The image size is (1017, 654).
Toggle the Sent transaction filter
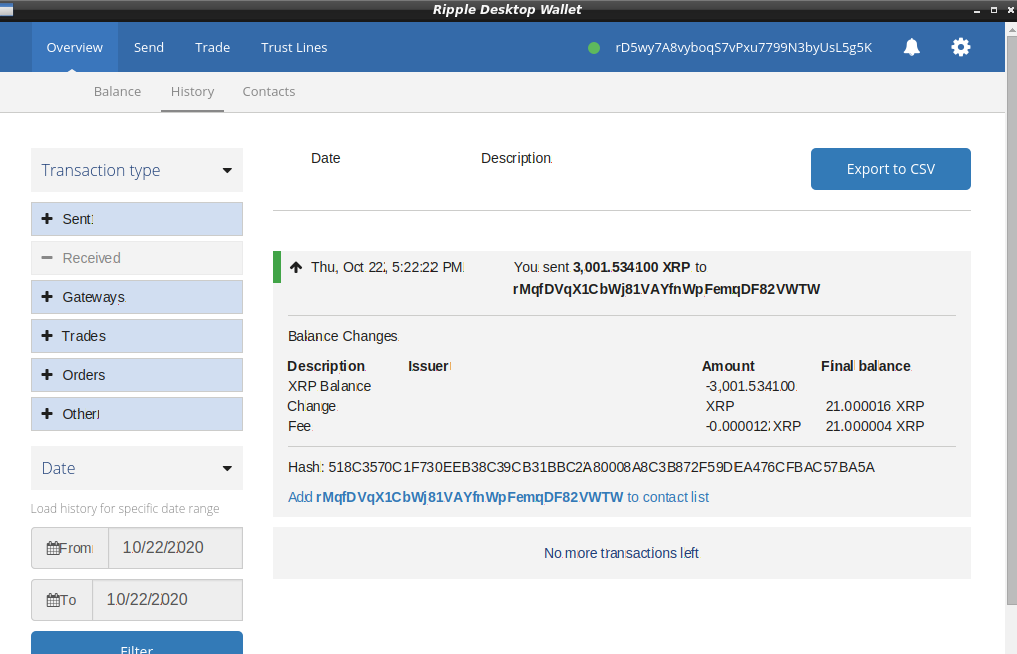coord(137,219)
